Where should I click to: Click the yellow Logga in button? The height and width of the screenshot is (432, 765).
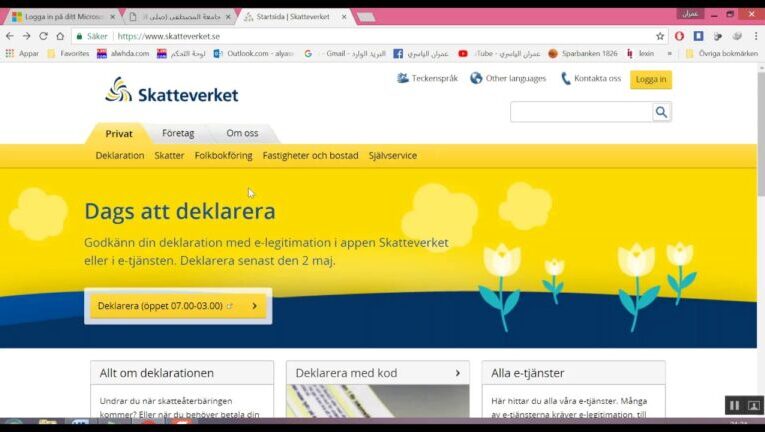tap(651, 80)
